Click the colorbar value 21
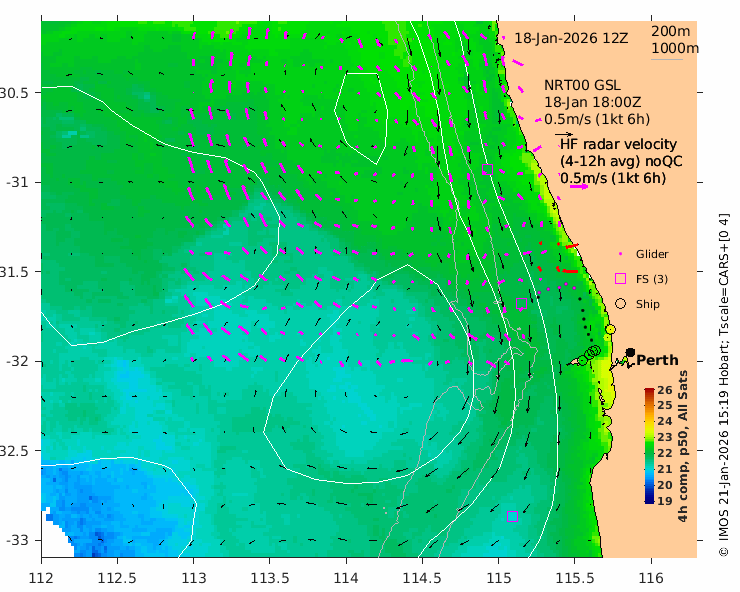 (x=664, y=469)
